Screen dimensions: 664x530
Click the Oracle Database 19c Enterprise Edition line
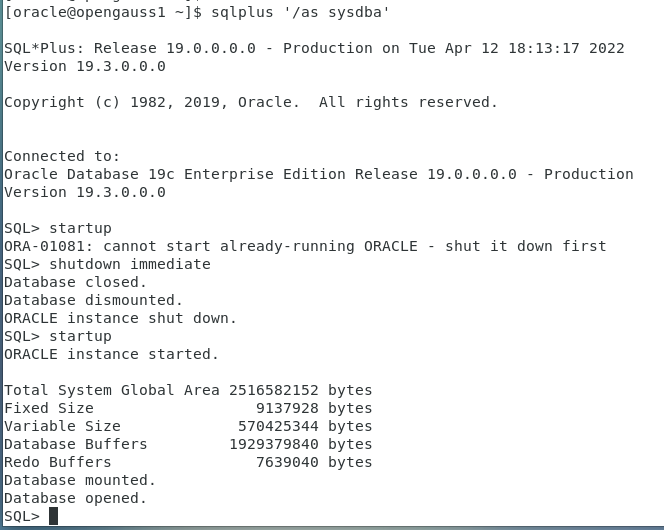(x=318, y=174)
